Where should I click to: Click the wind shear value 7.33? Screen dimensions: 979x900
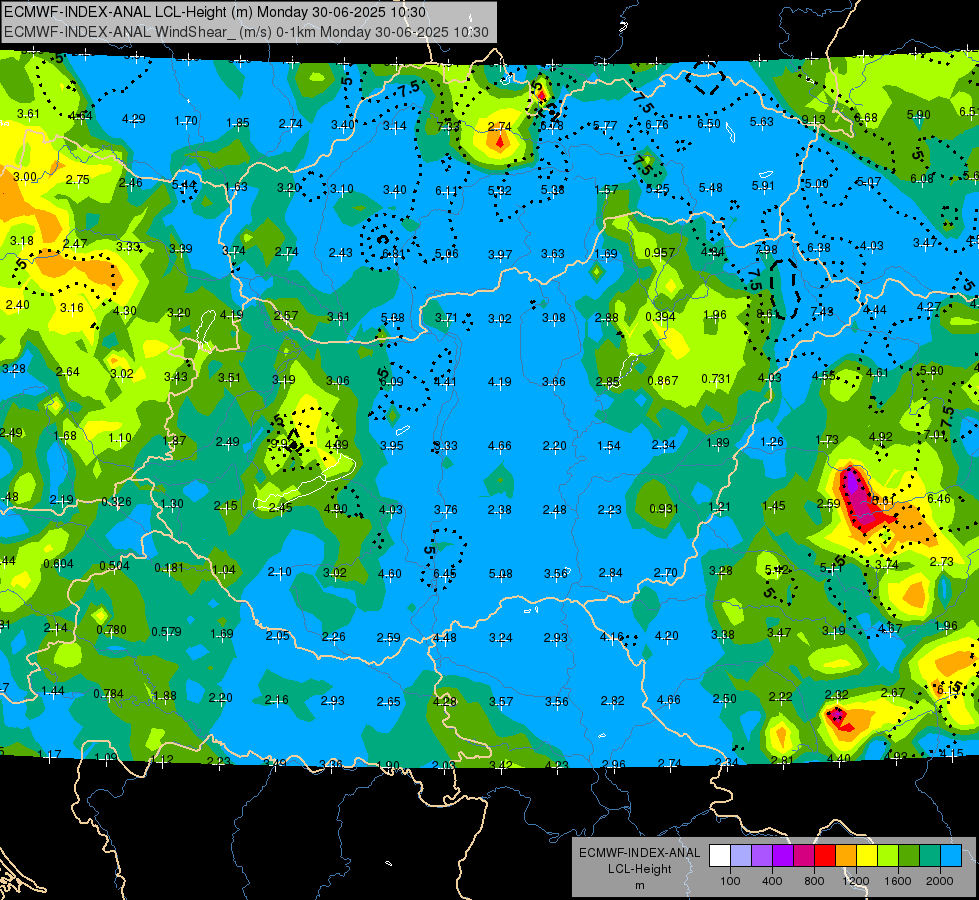point(448,126)
